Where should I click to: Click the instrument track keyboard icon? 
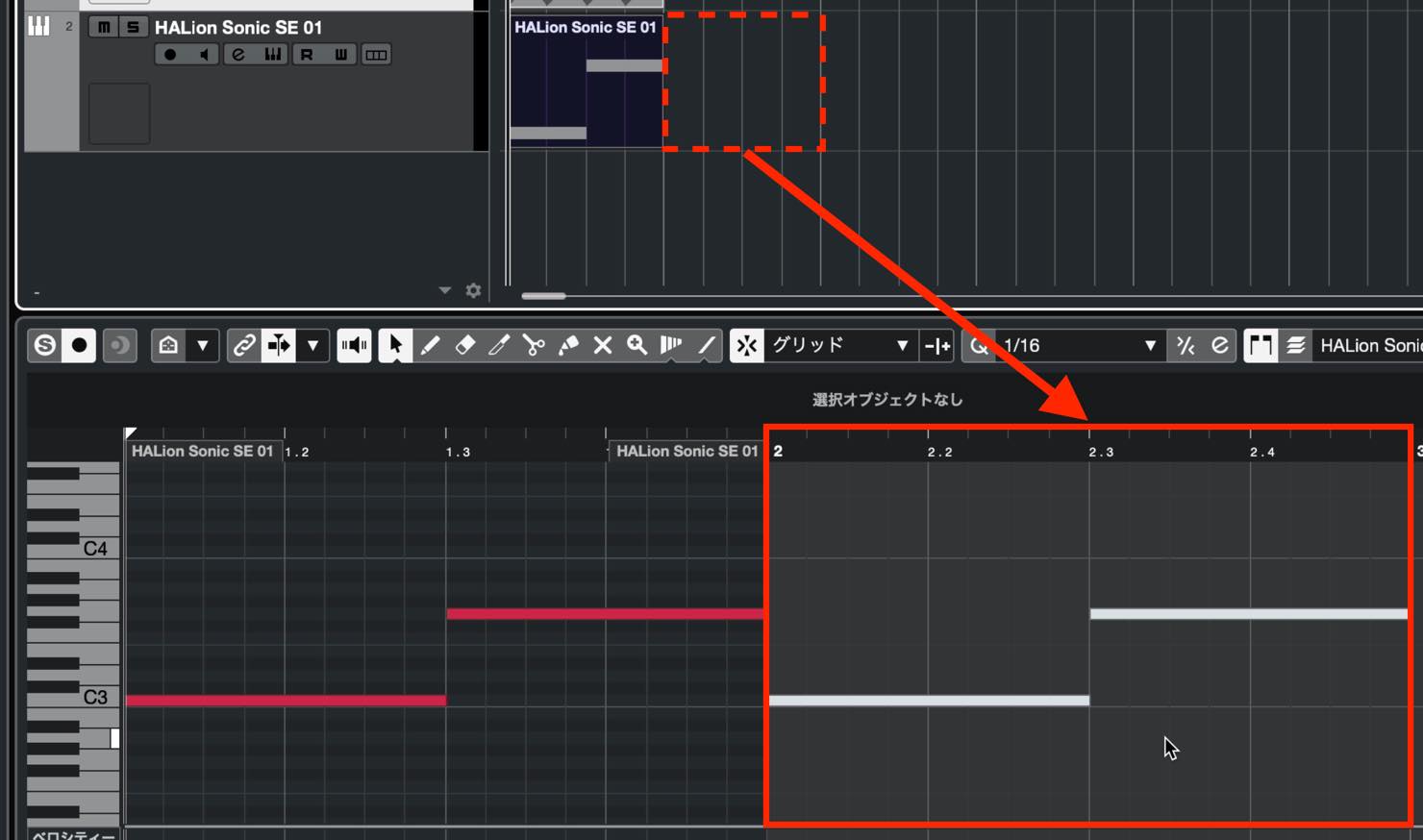(38, 26)
